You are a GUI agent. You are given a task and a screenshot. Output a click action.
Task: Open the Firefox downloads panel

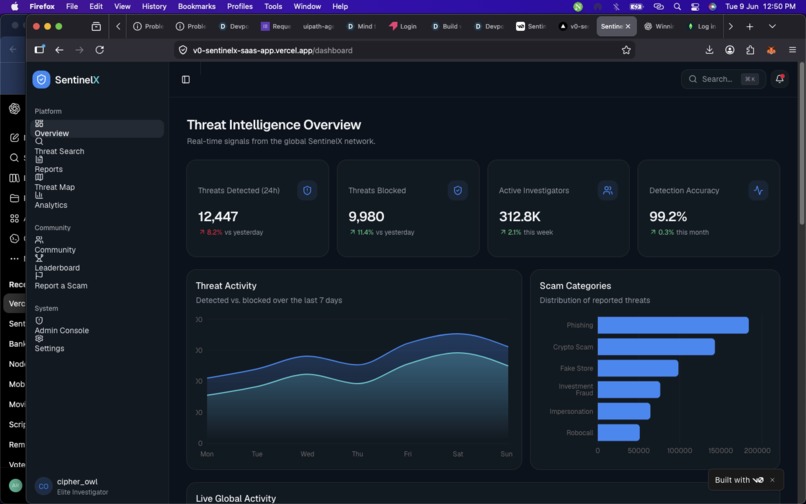point(709,50)
